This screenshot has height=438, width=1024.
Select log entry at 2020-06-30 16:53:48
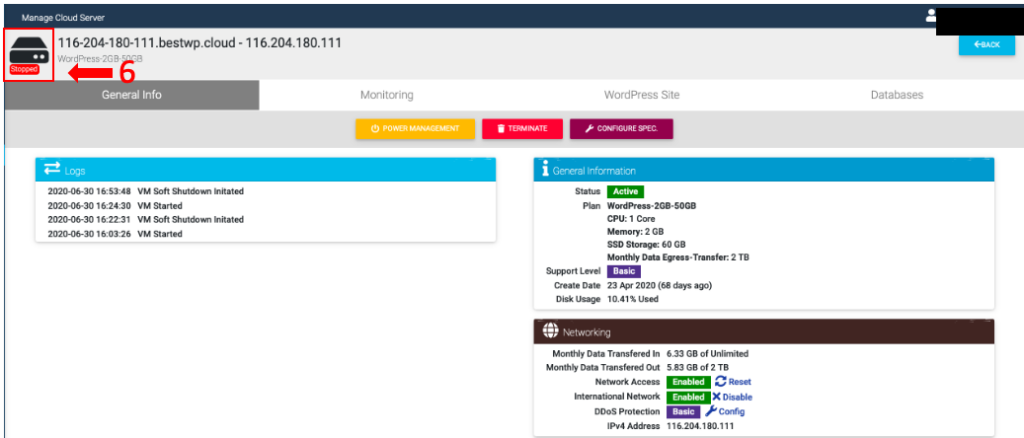tap(146, 192)
